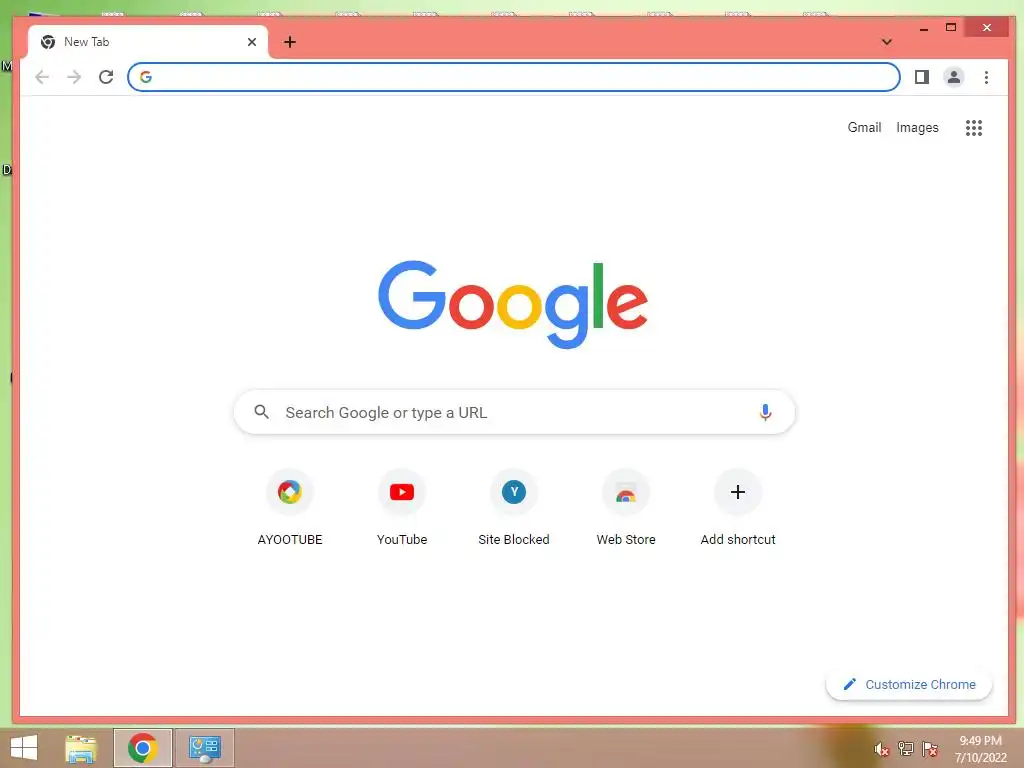Click the muted volume tray icon
This screenshot has width=1024, height=768.
pyautogui.click(x=881, y=749)
